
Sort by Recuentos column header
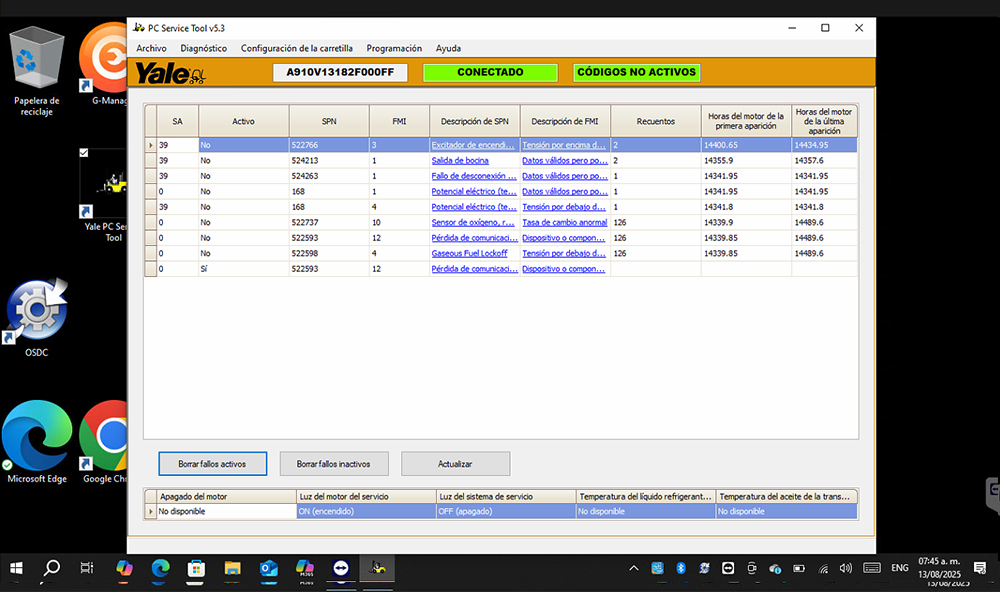click(656, 121)
